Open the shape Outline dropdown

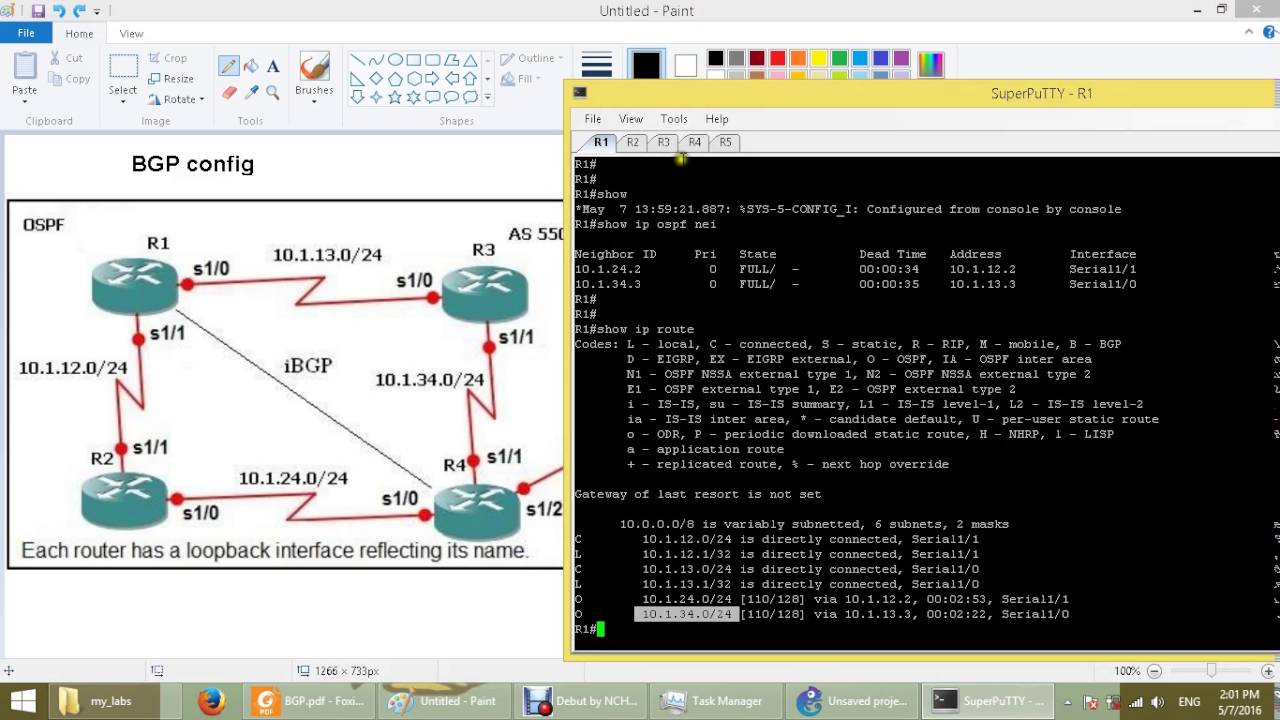[x=531, y=58]
